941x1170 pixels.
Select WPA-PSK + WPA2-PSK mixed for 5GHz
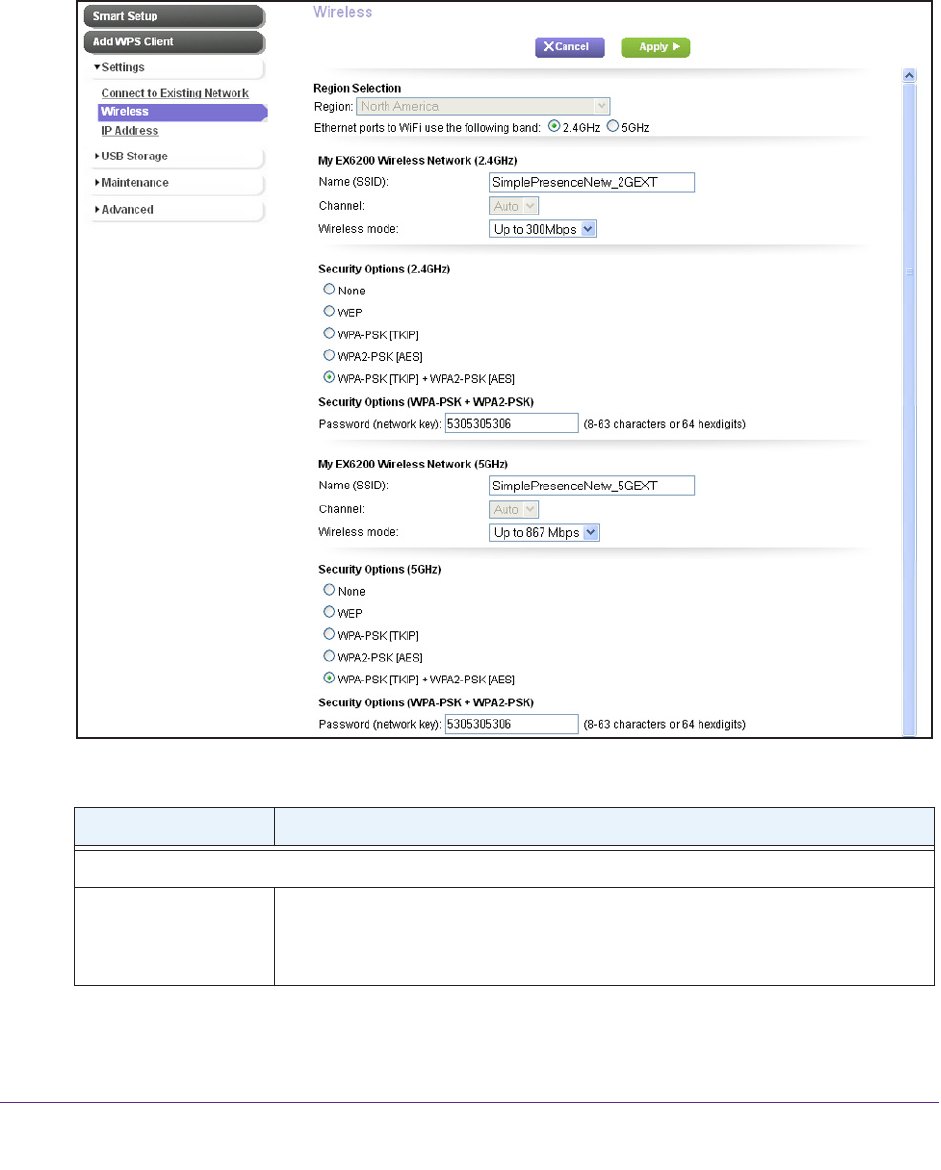click(329, 678)
